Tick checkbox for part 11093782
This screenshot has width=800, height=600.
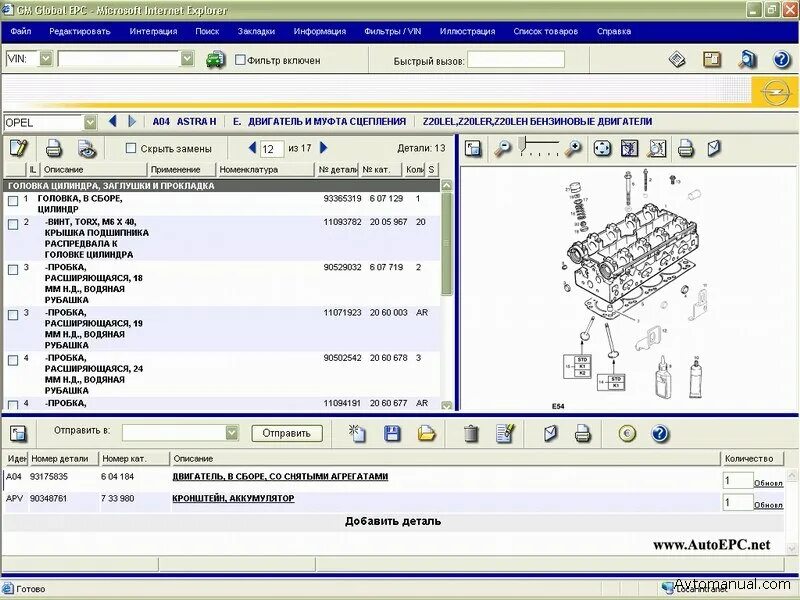[13, 224]
